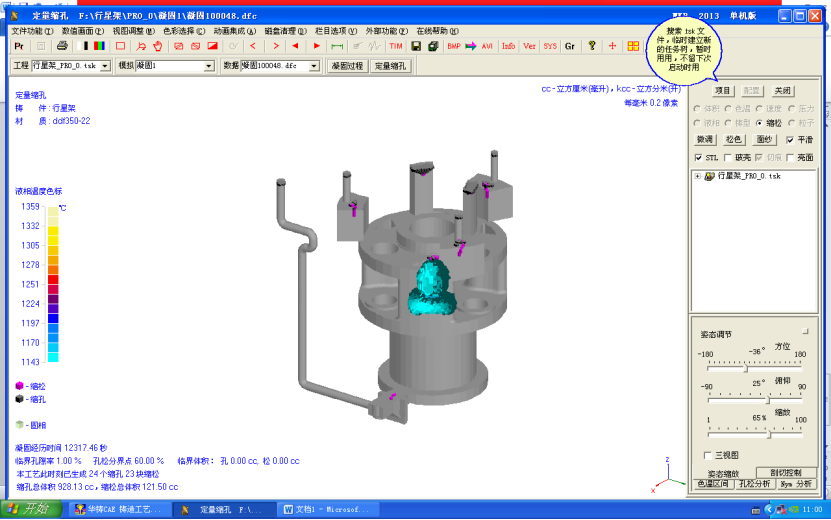The width and height of the screenshot is (831, 520).
Task: Click the Gr toolbar icon
Action: 569,46
